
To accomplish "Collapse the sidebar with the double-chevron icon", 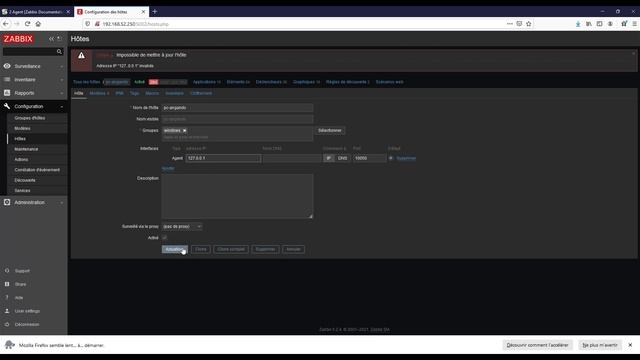I will click(51, 39).
